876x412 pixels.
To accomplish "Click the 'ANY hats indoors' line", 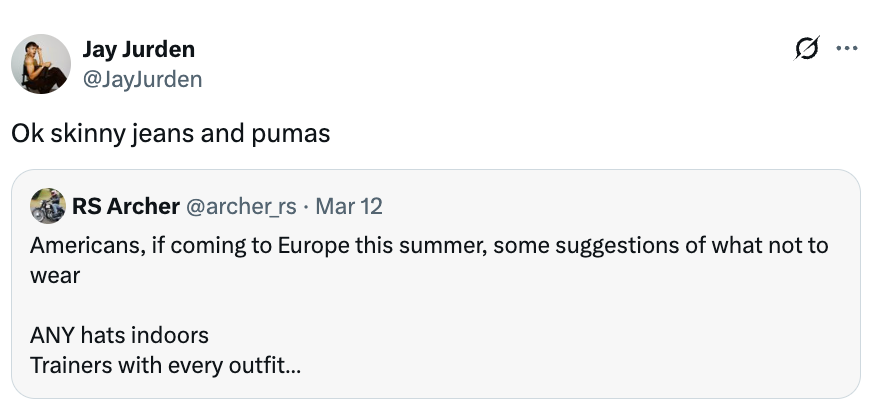I will (119, 335).
